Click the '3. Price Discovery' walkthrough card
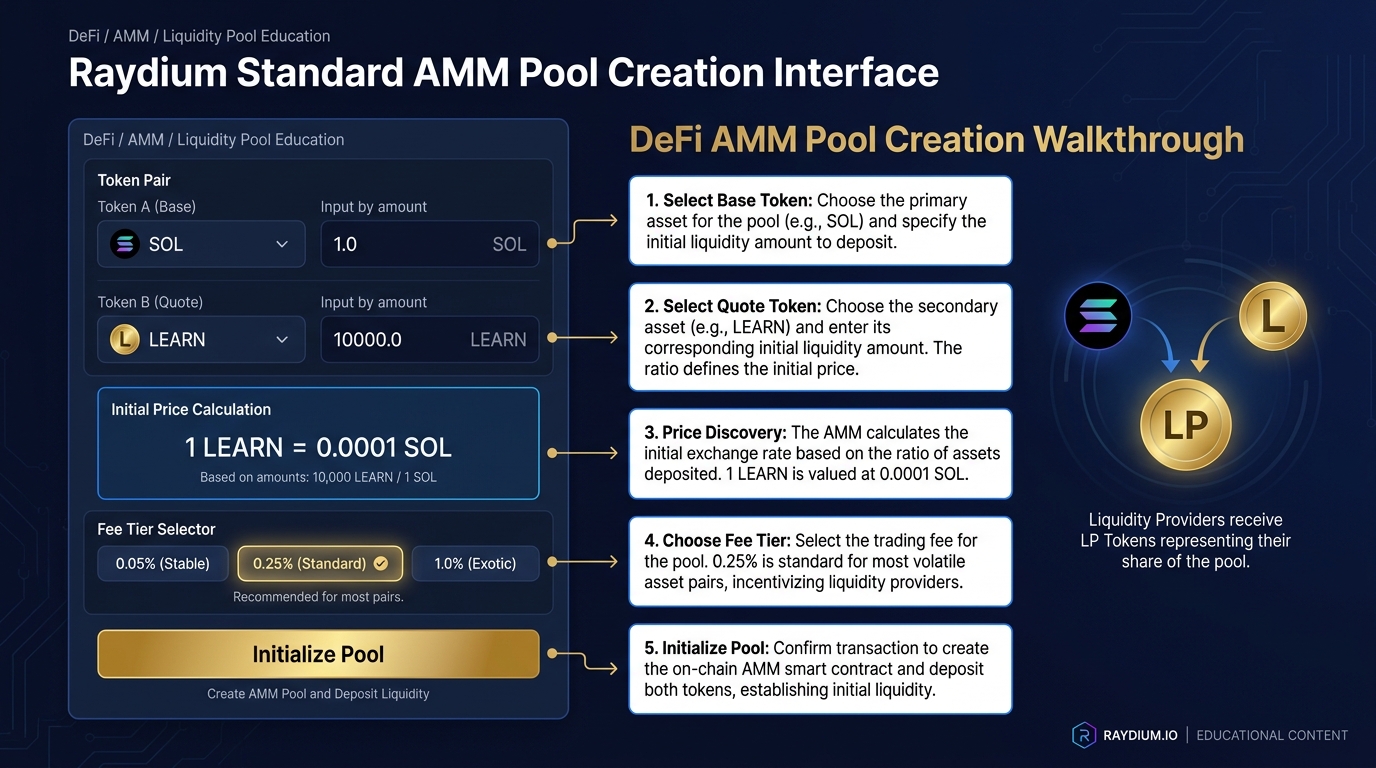Screen dimensions: 1376x768 pos(820,453)
